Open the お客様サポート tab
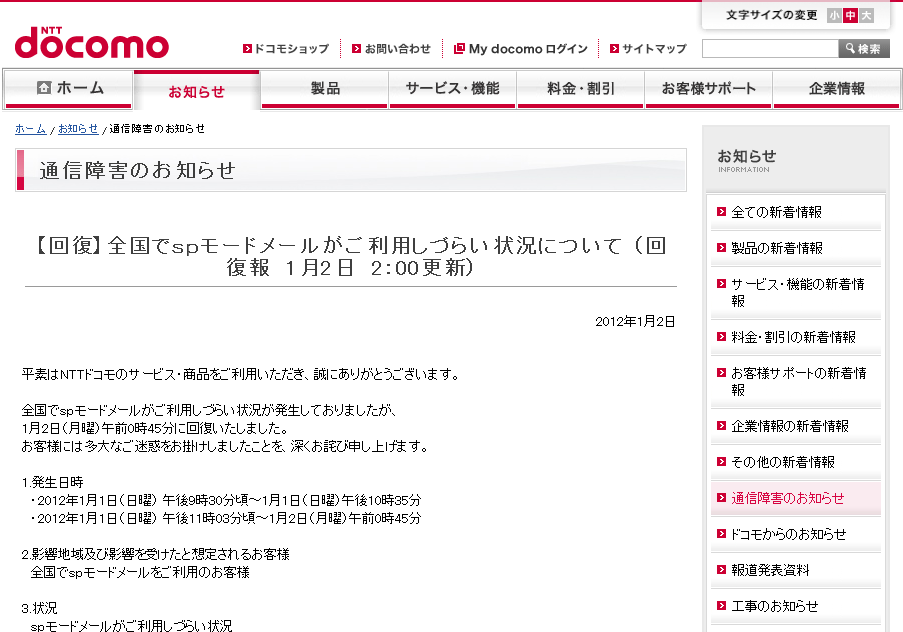 coord(708,89)
